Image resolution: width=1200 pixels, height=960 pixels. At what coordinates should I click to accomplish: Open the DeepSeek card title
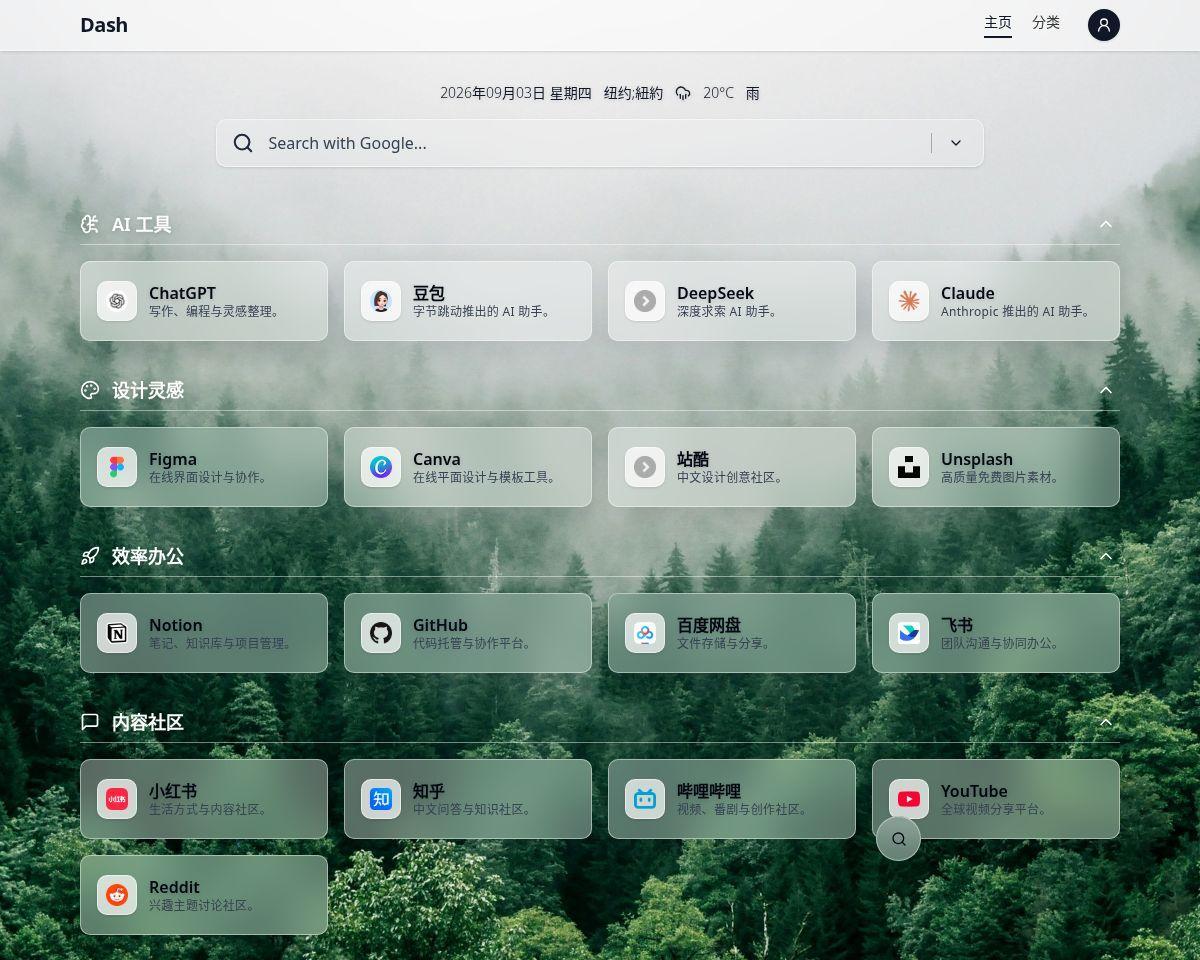(x=715, y=293)
